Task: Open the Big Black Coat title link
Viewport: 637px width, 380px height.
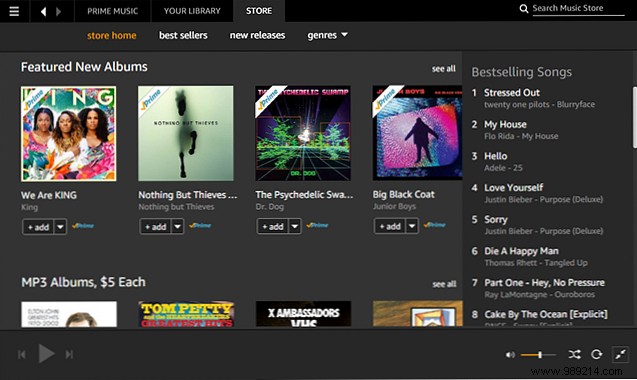Action: pyautogui.click(x=404, y=195)
